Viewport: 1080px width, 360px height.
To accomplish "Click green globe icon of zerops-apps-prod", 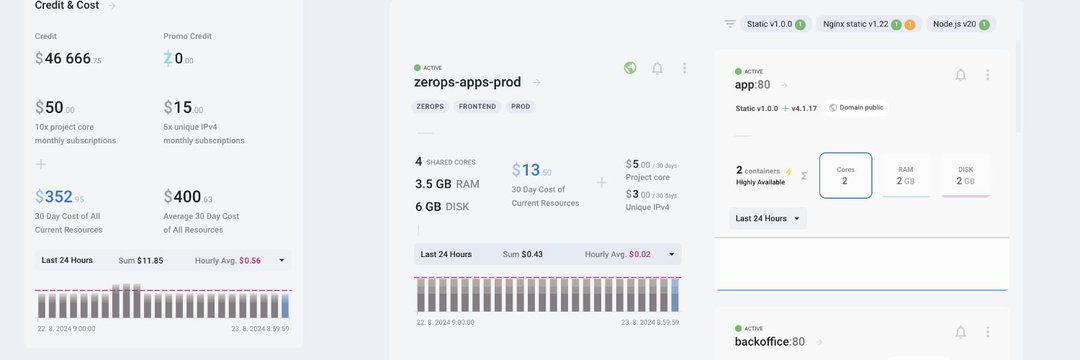I will tap(630, 68).
